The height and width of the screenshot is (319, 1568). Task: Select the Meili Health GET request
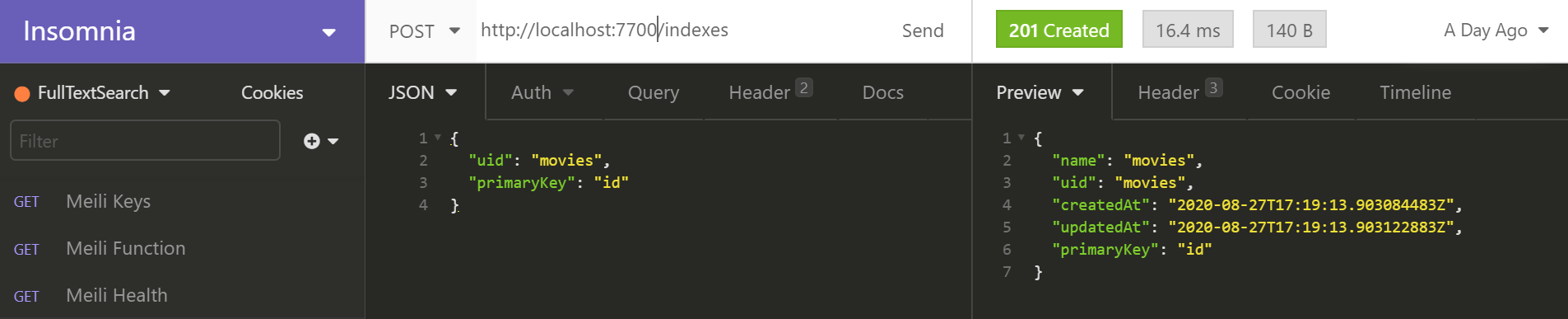[182, 295]
